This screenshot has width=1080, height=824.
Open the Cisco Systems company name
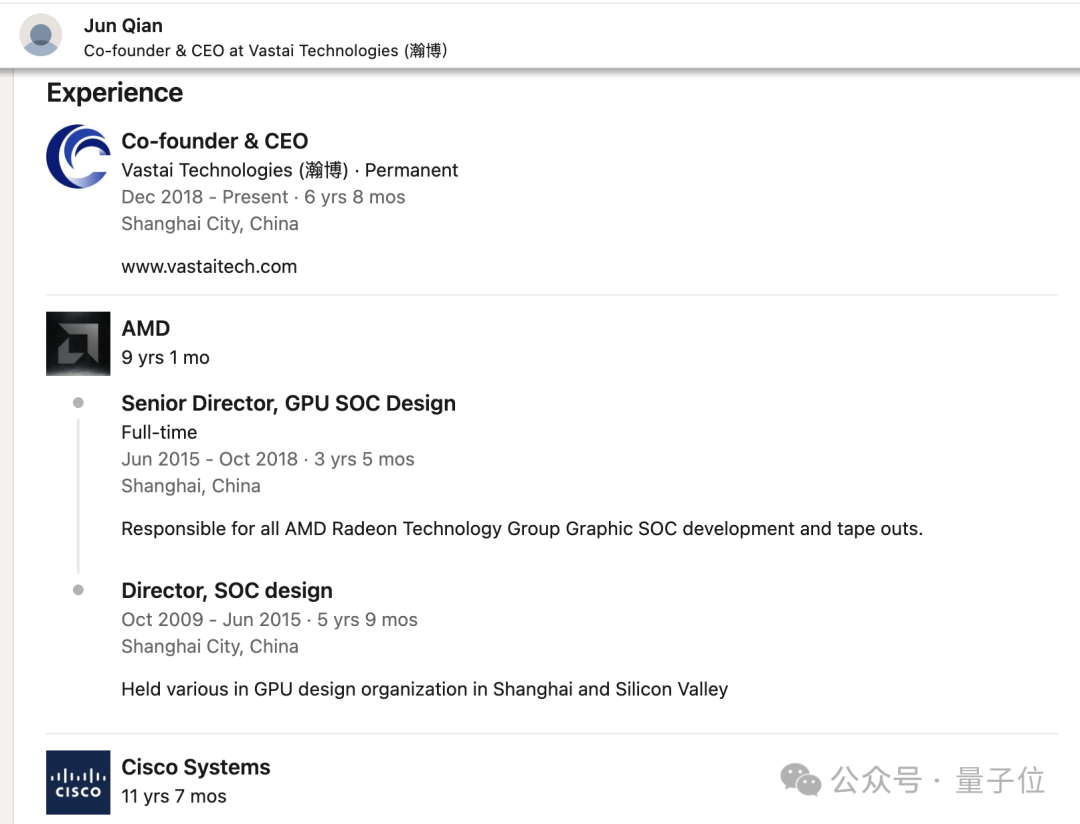click(x=196, y=767)
